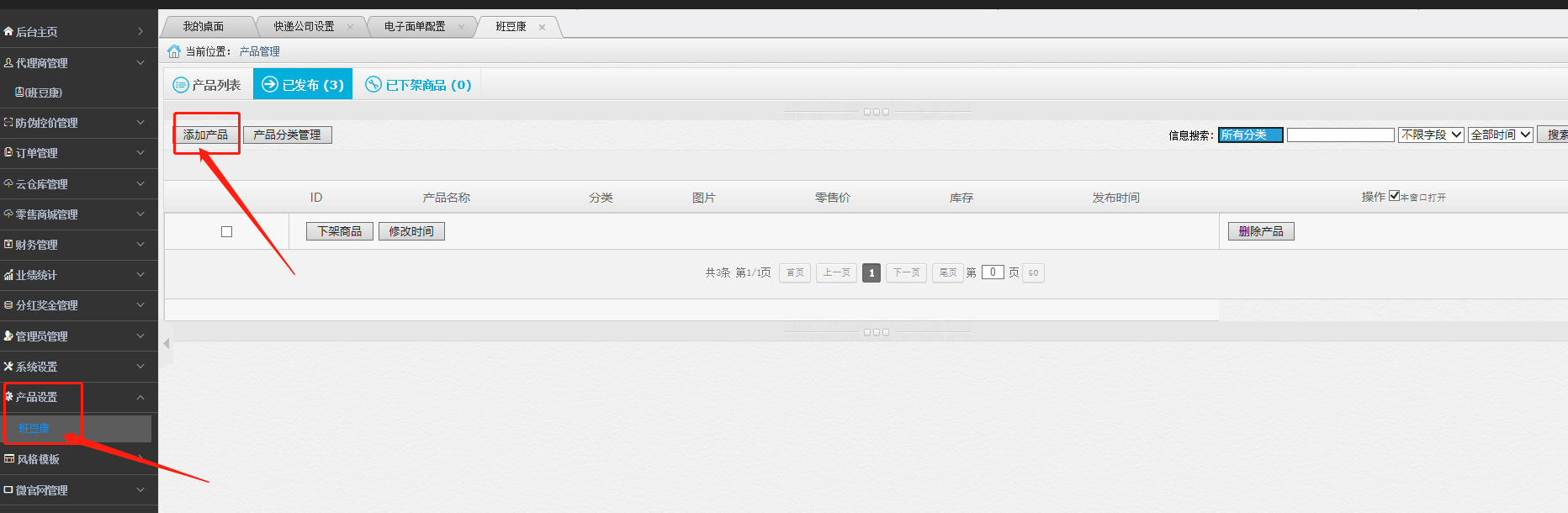Click the arrow icon on 已发布 tab
Screen dimensions: 1568x513
pyautogui.click(x=270, y=84)
